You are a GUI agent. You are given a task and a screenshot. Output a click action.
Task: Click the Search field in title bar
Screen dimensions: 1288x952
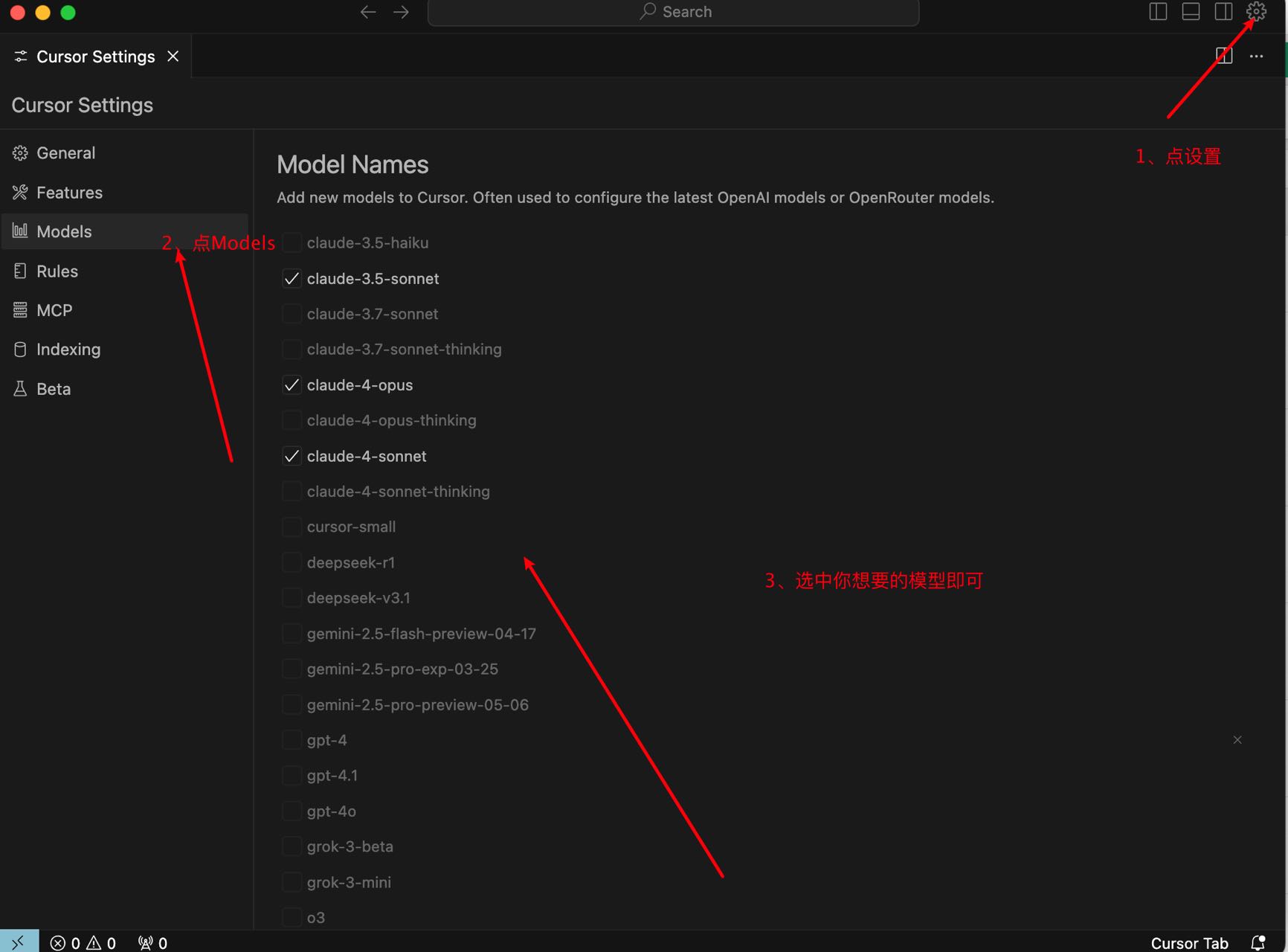673,12
